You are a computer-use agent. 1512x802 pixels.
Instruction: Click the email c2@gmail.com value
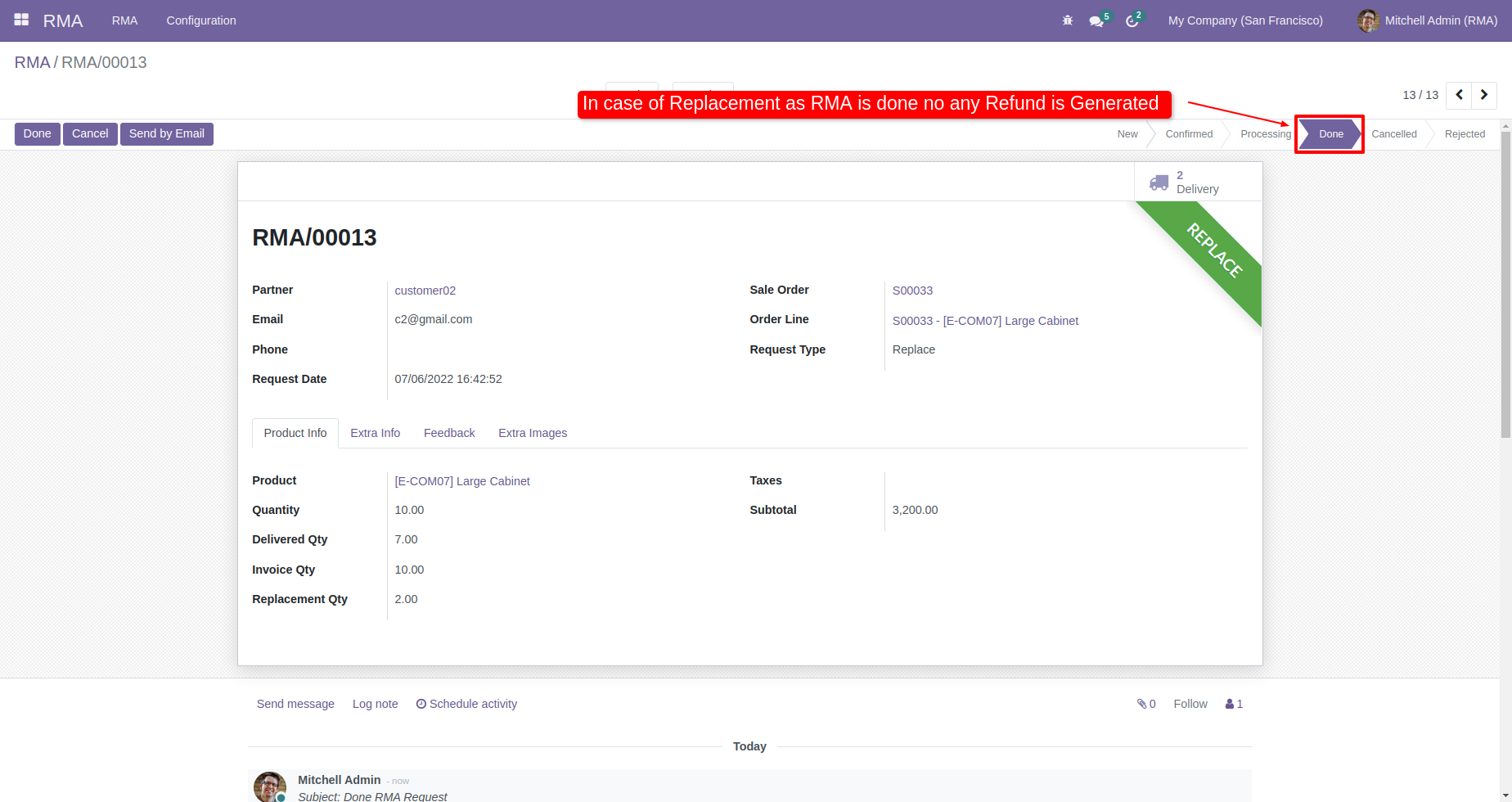point(434,319)
